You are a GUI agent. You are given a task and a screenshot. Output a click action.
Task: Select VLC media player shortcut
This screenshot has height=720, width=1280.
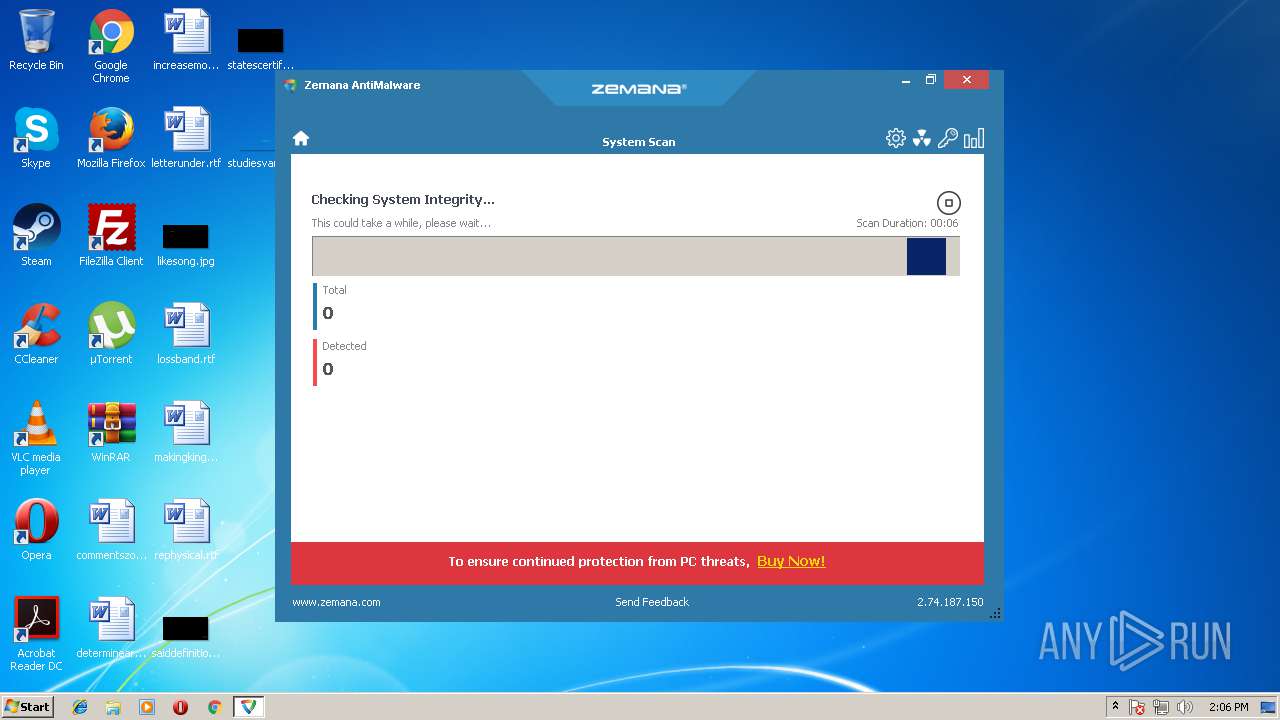[x=36, y=438]
